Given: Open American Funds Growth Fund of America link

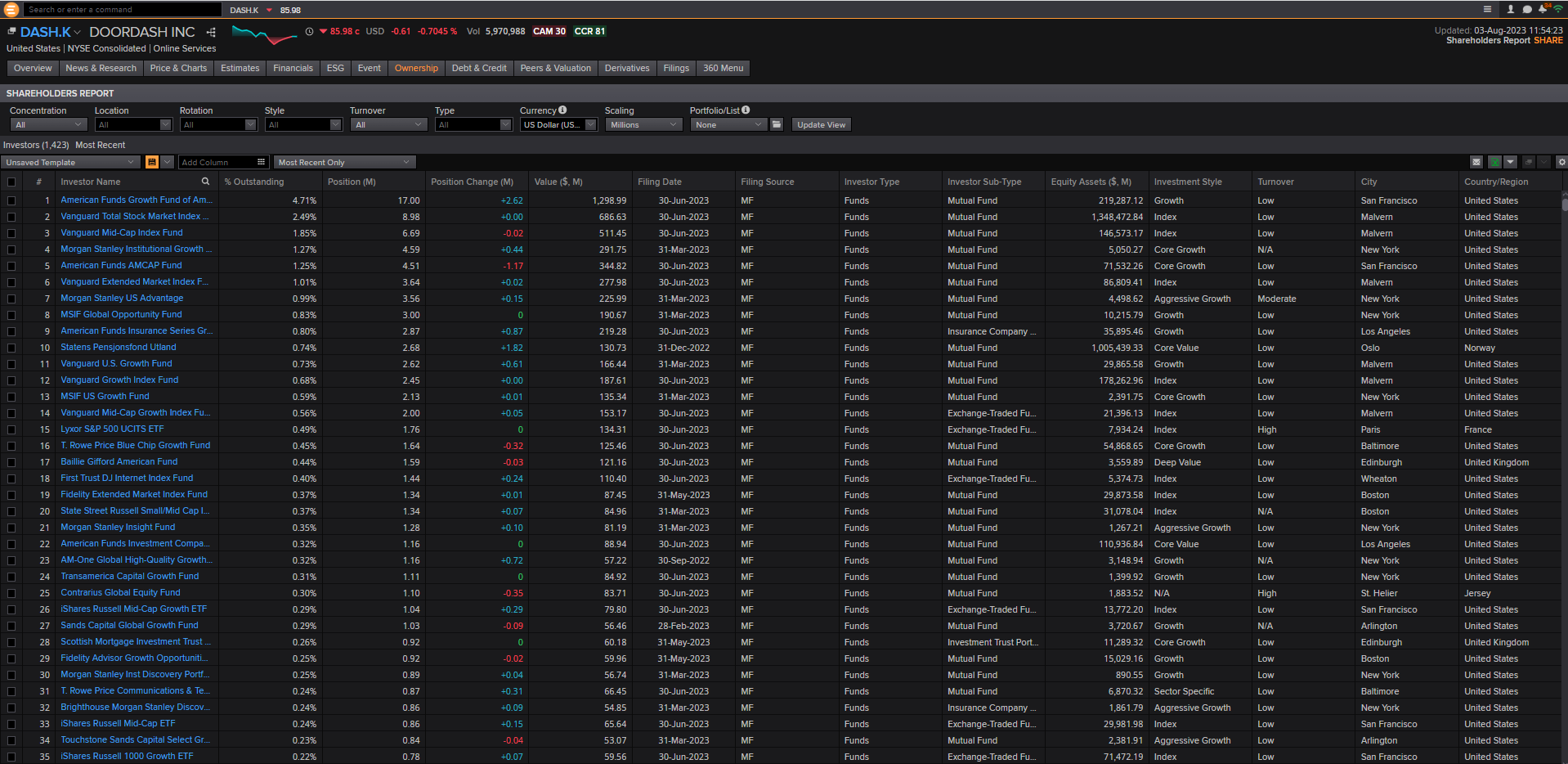Looking at the screenshot, I should click(x=137, y=200).
